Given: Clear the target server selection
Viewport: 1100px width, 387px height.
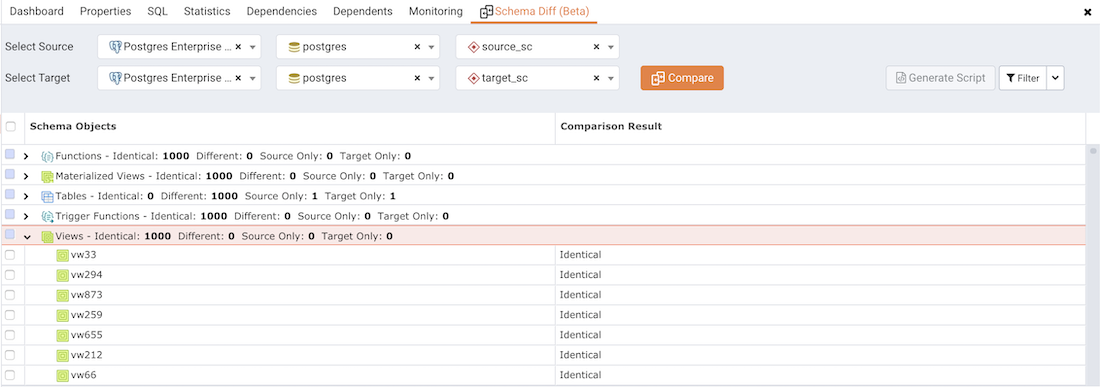Looking at the screenshot, I should 238,78.
